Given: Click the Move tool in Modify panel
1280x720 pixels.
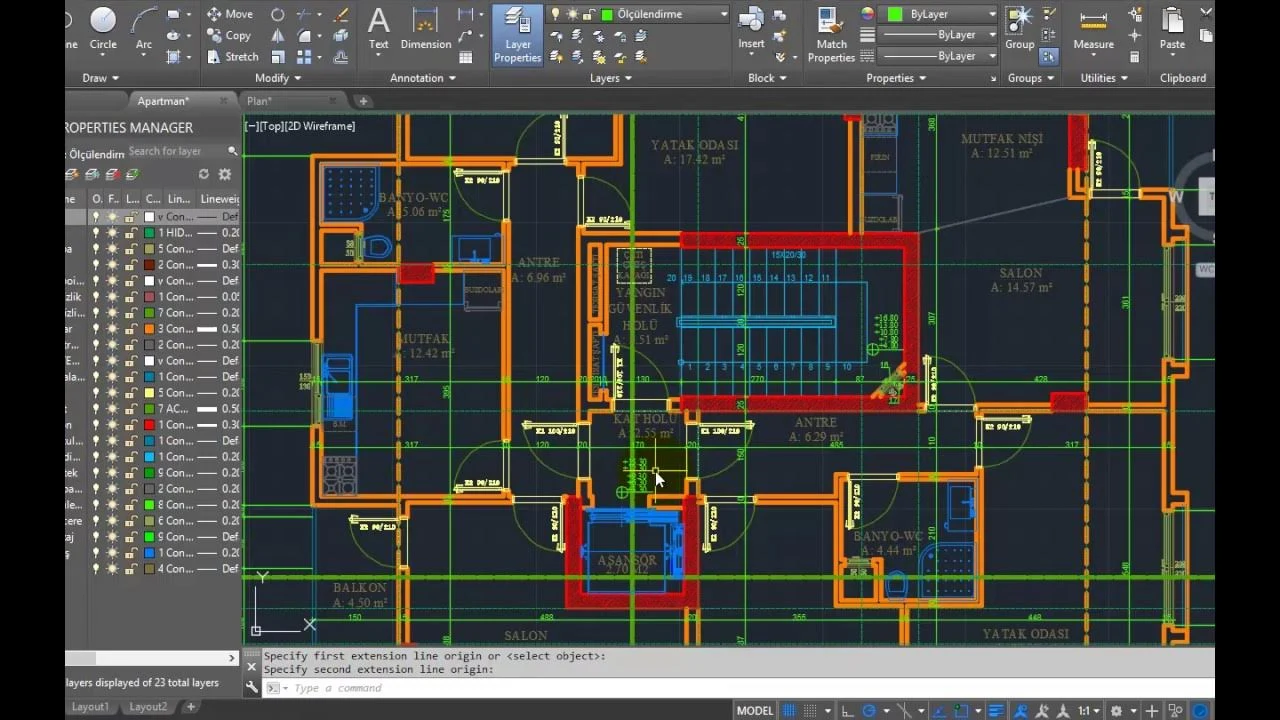Looking at the screenshot, I should (230, 14).
